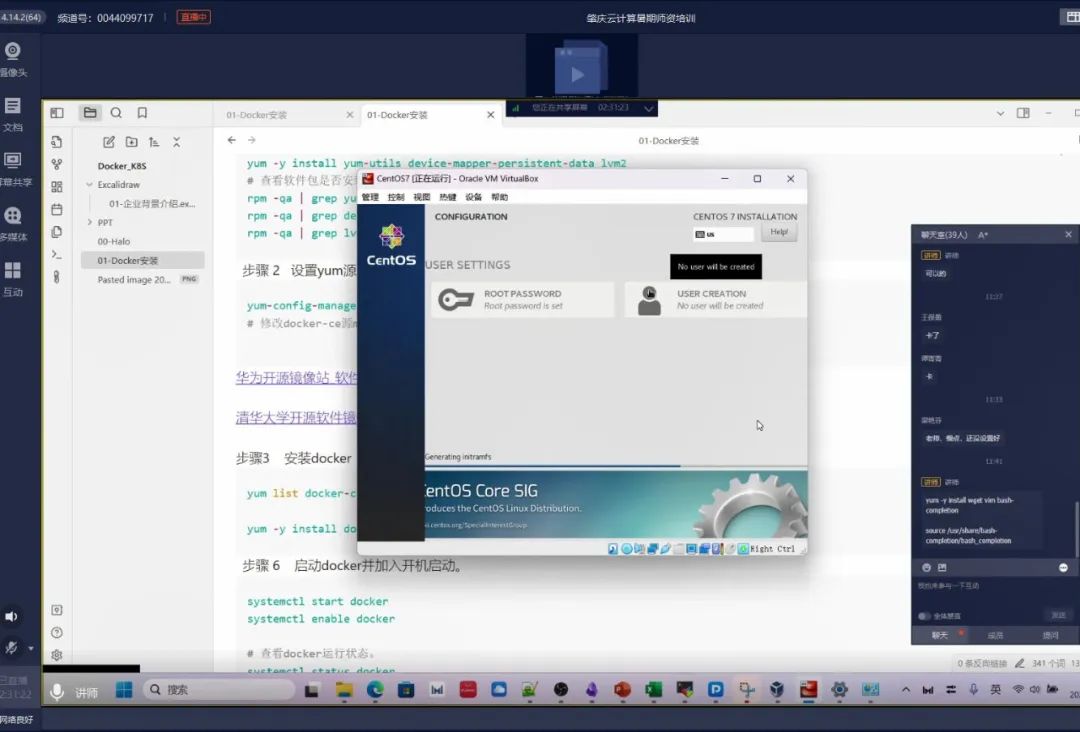Create a new note with the pencil icon
This screenshot has width=1080, height=732.
[109, 142]
